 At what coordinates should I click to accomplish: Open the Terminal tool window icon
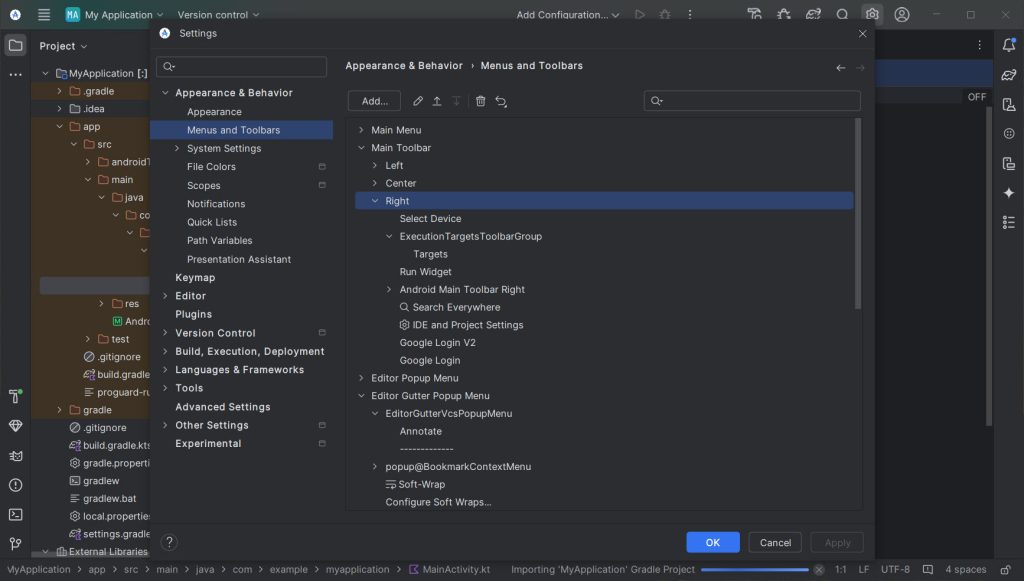[16, 514]
